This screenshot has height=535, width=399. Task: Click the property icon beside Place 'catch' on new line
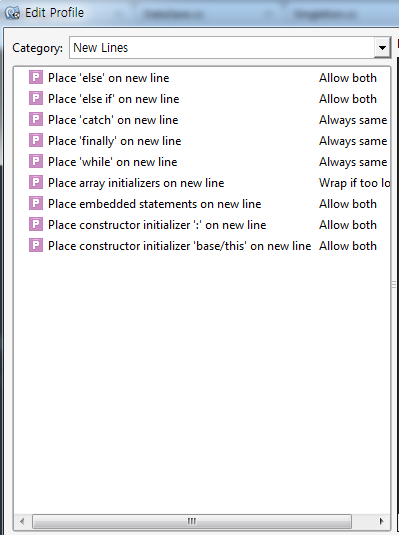36,119
